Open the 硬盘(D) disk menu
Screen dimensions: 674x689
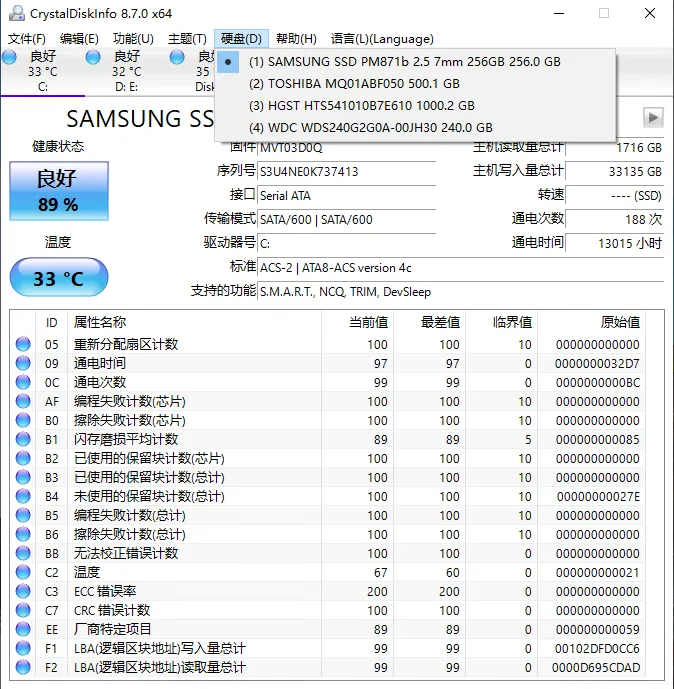pos(241,39)
